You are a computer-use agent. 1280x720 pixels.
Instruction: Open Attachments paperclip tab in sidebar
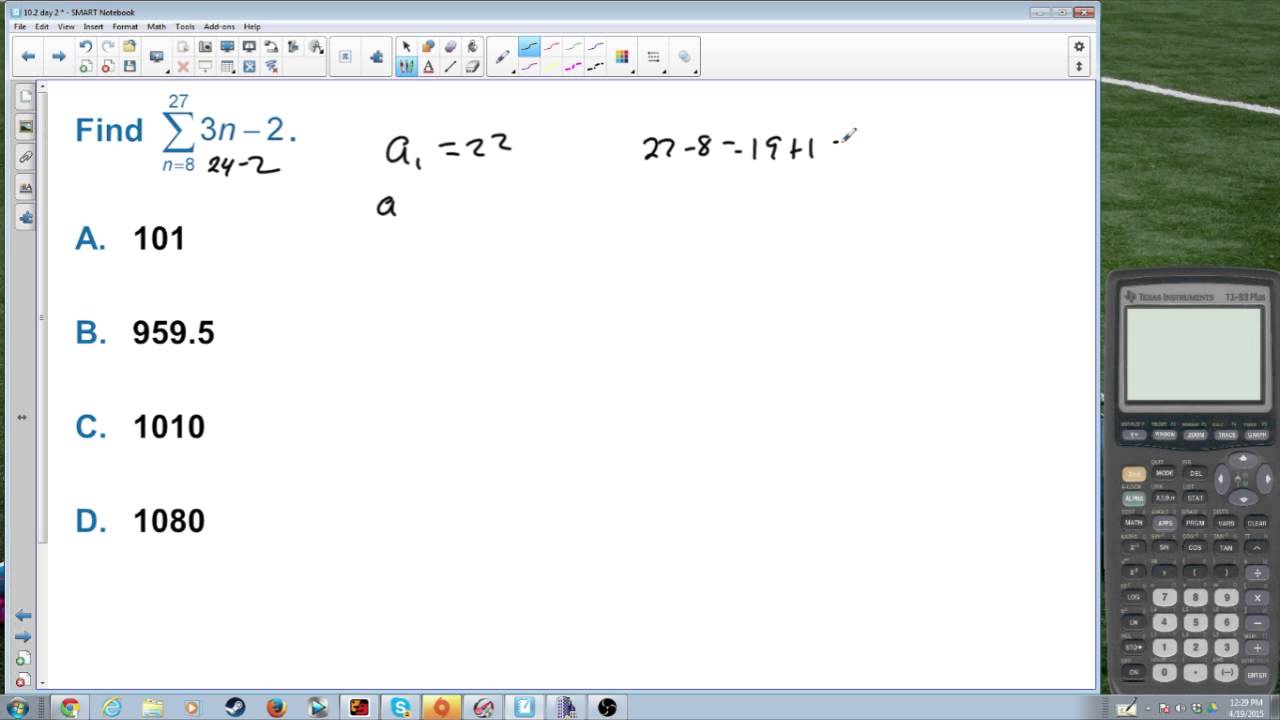pyautogui.click(x=26, y=157)
